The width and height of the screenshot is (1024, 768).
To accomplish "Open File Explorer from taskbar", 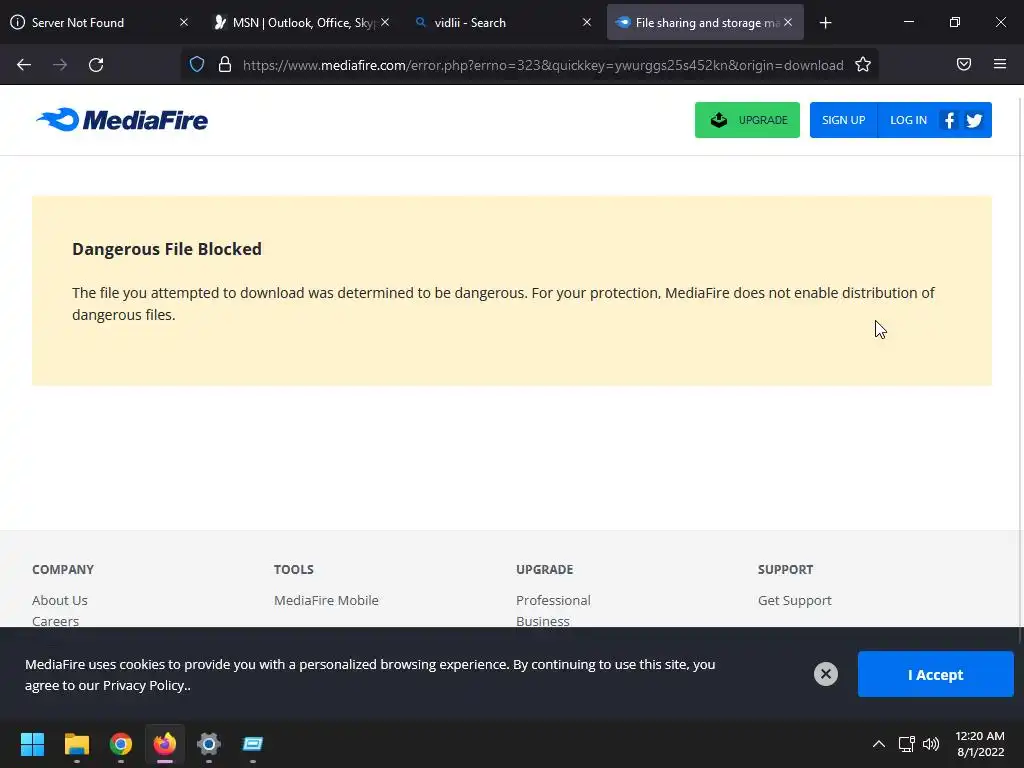I will pyautogui.click(x=76, y=744).
